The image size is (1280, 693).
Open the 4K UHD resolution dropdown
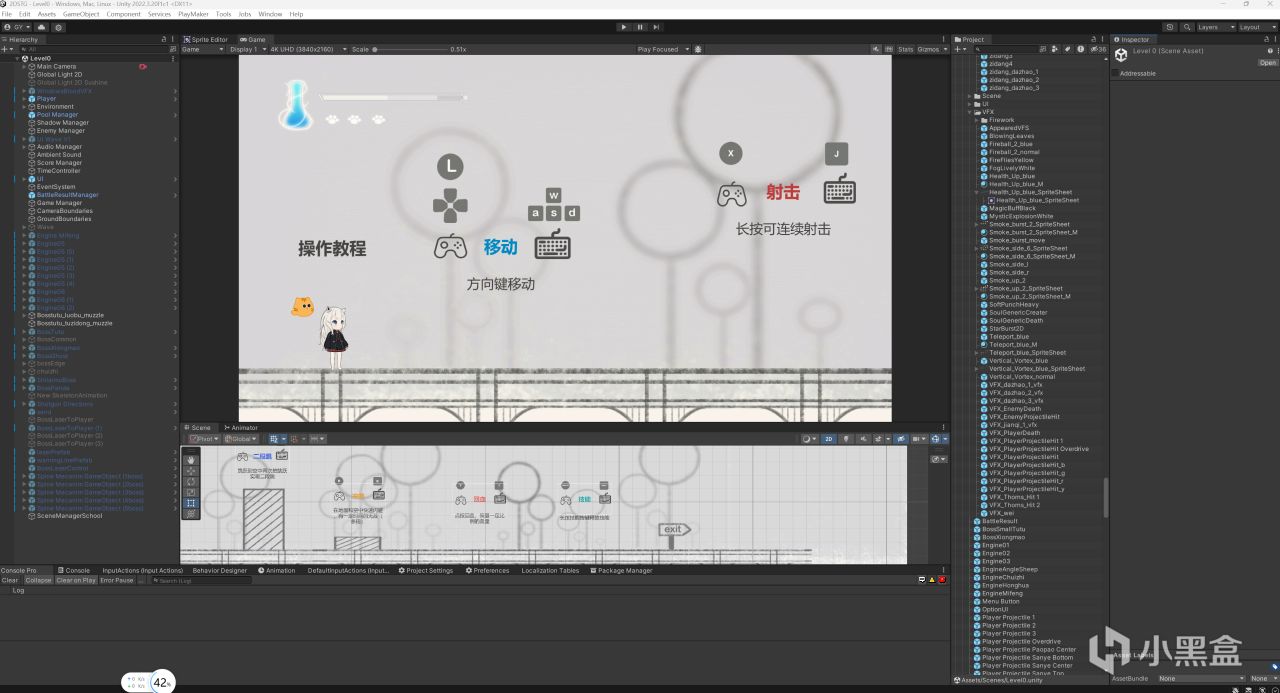click(x=308, y=49)
